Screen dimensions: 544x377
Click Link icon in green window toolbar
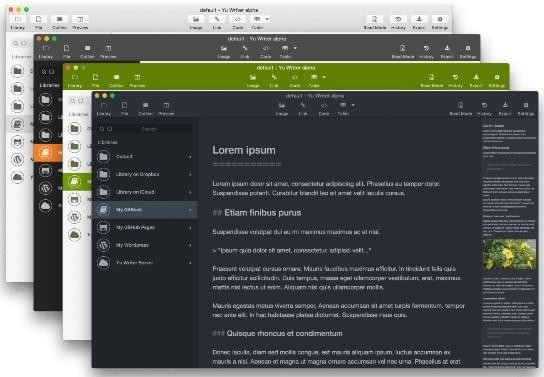point(274,77)
